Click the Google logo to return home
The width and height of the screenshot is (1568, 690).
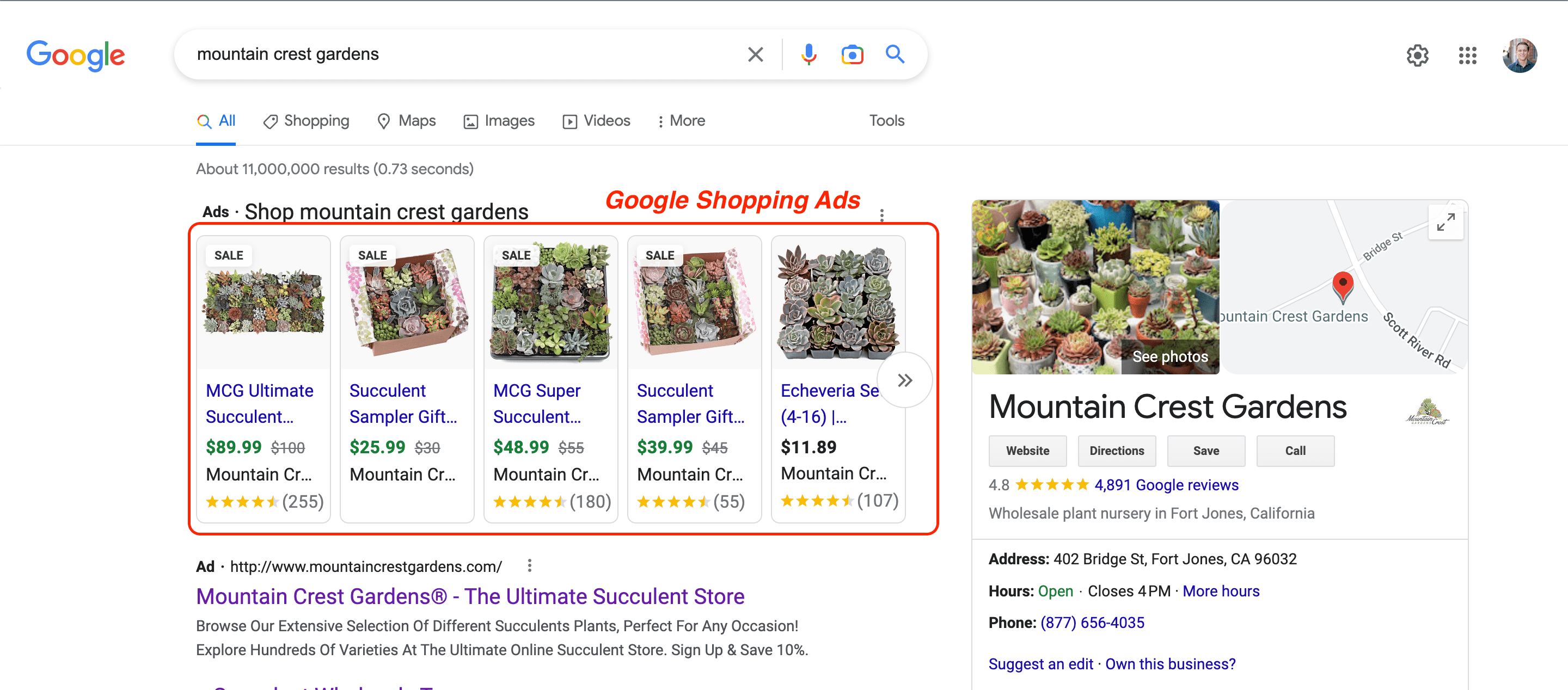point(76,56)
